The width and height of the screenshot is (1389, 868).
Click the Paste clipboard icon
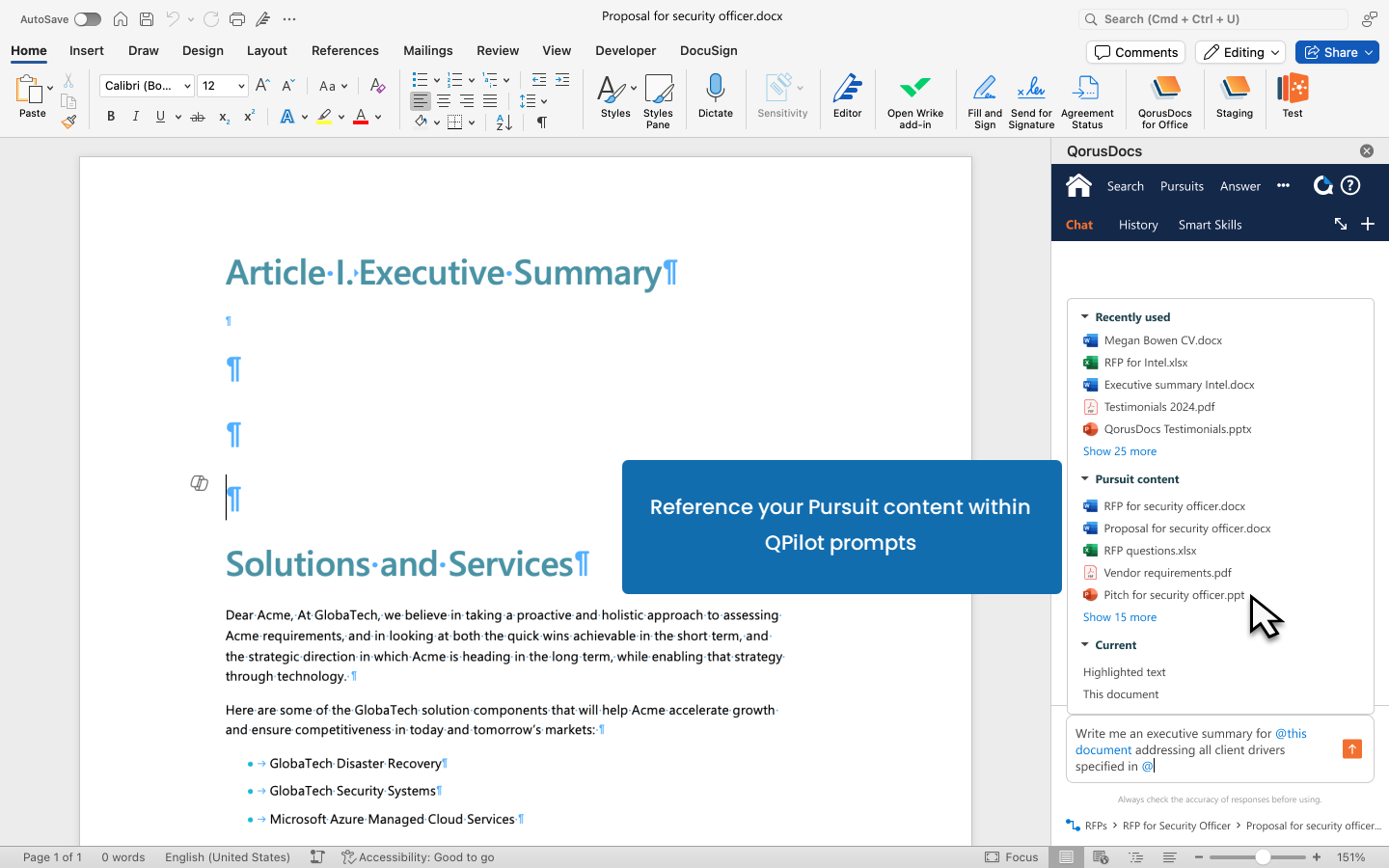click(x=29, y=90)
